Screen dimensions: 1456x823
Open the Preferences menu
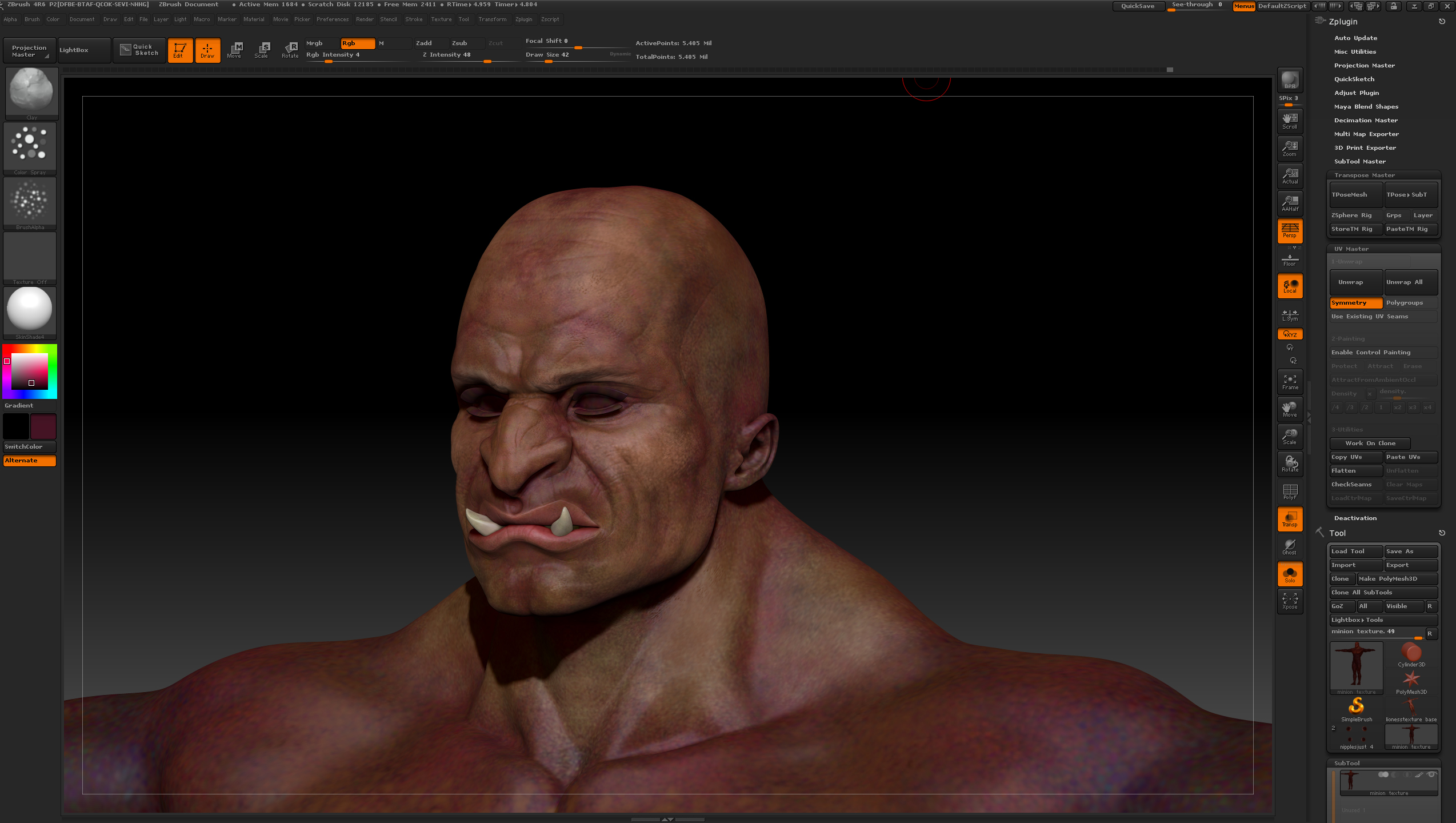tap(332, 19)
